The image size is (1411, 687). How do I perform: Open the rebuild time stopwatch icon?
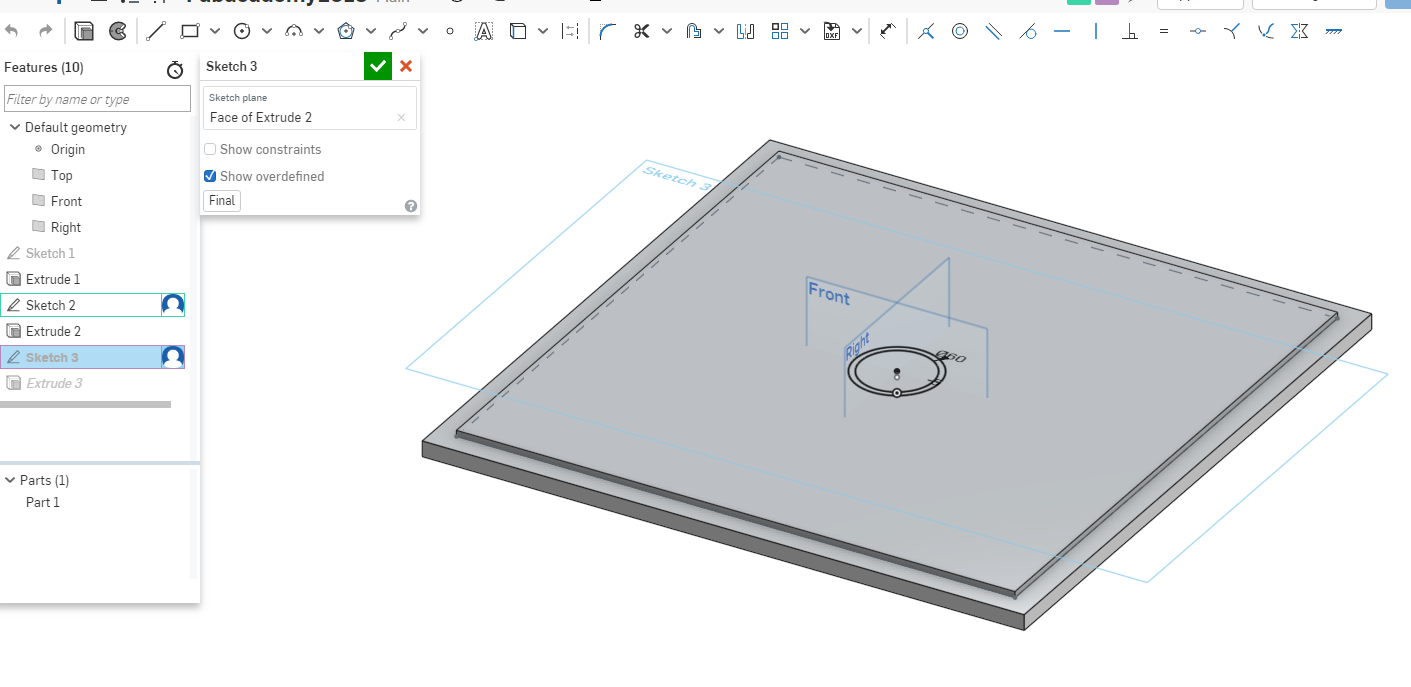[175, 69]
